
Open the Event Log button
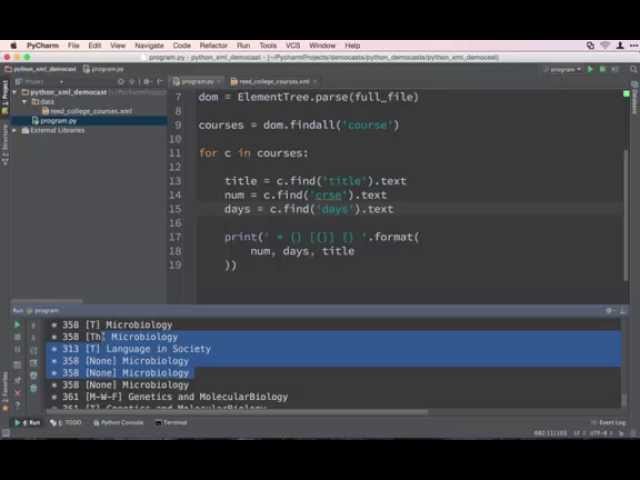coord(608,422)
